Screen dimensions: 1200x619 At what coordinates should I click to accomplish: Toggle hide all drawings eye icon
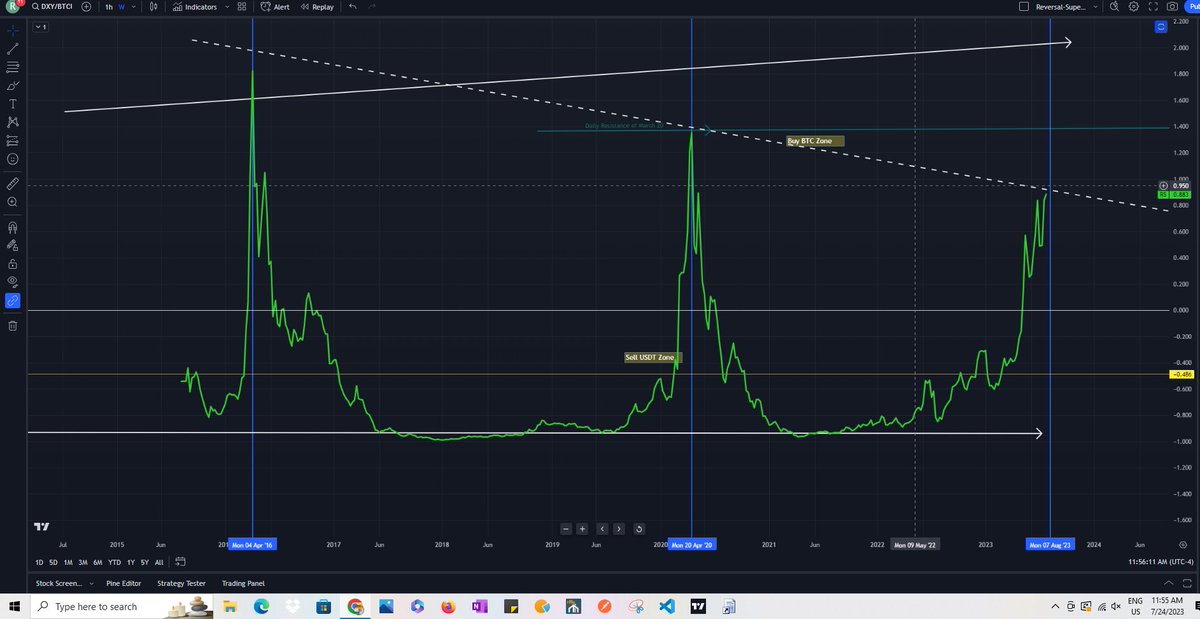[x=12, y=282]
